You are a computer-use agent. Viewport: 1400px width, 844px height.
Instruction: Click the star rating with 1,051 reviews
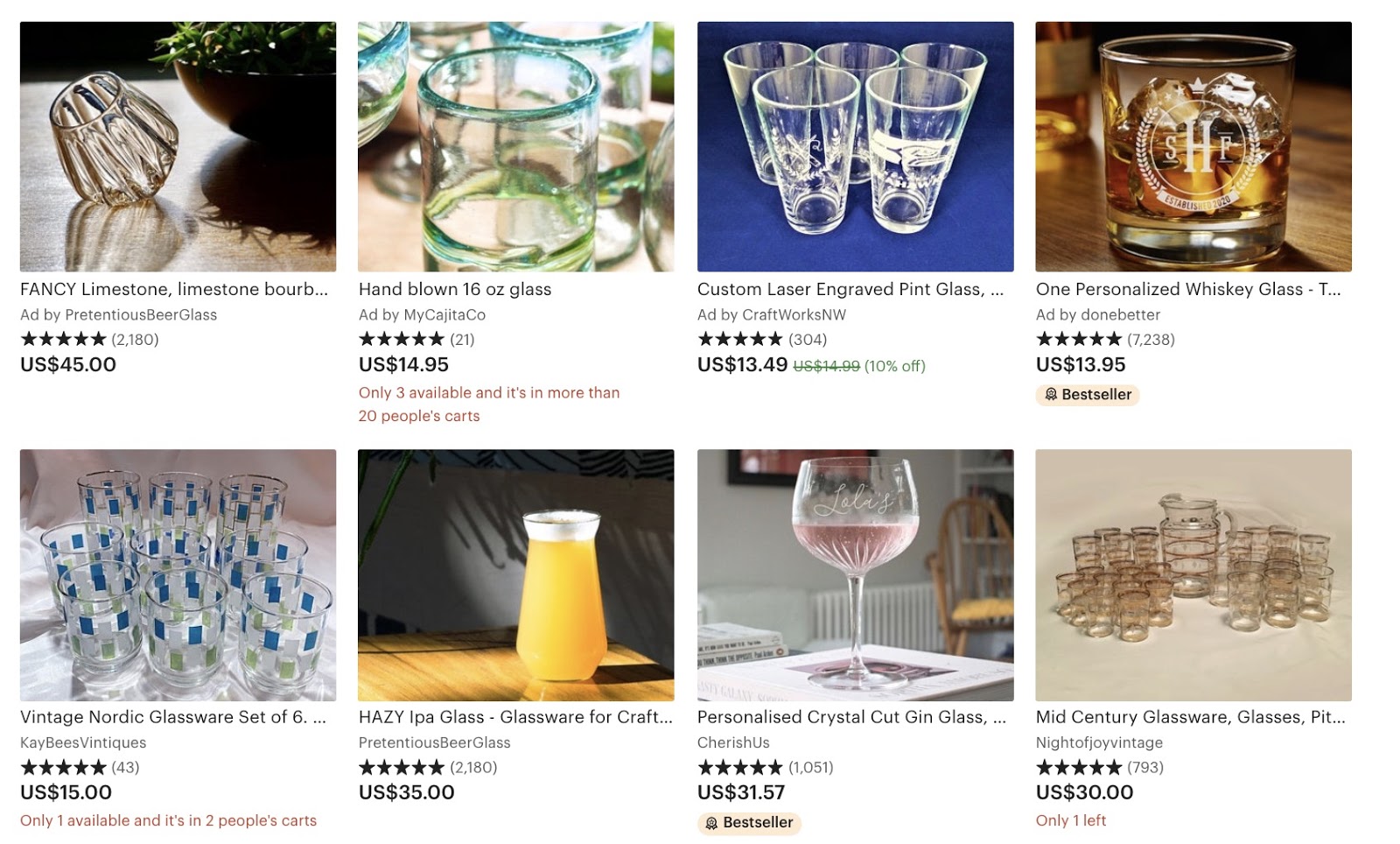click(x=765, y=767)
